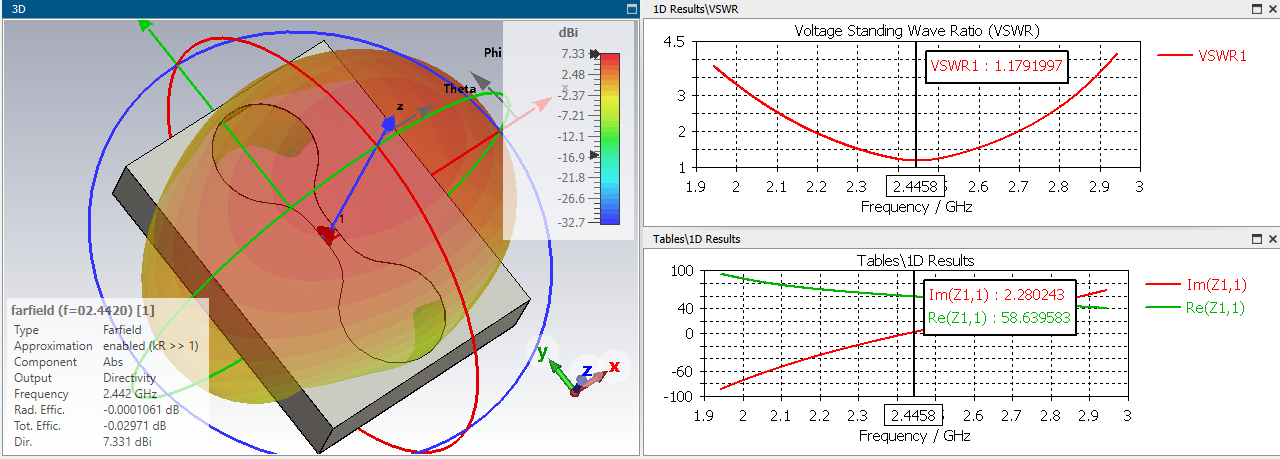The image size is (1280, 459).
Task: Maximize the 3D view window
Action: [630, 9]
